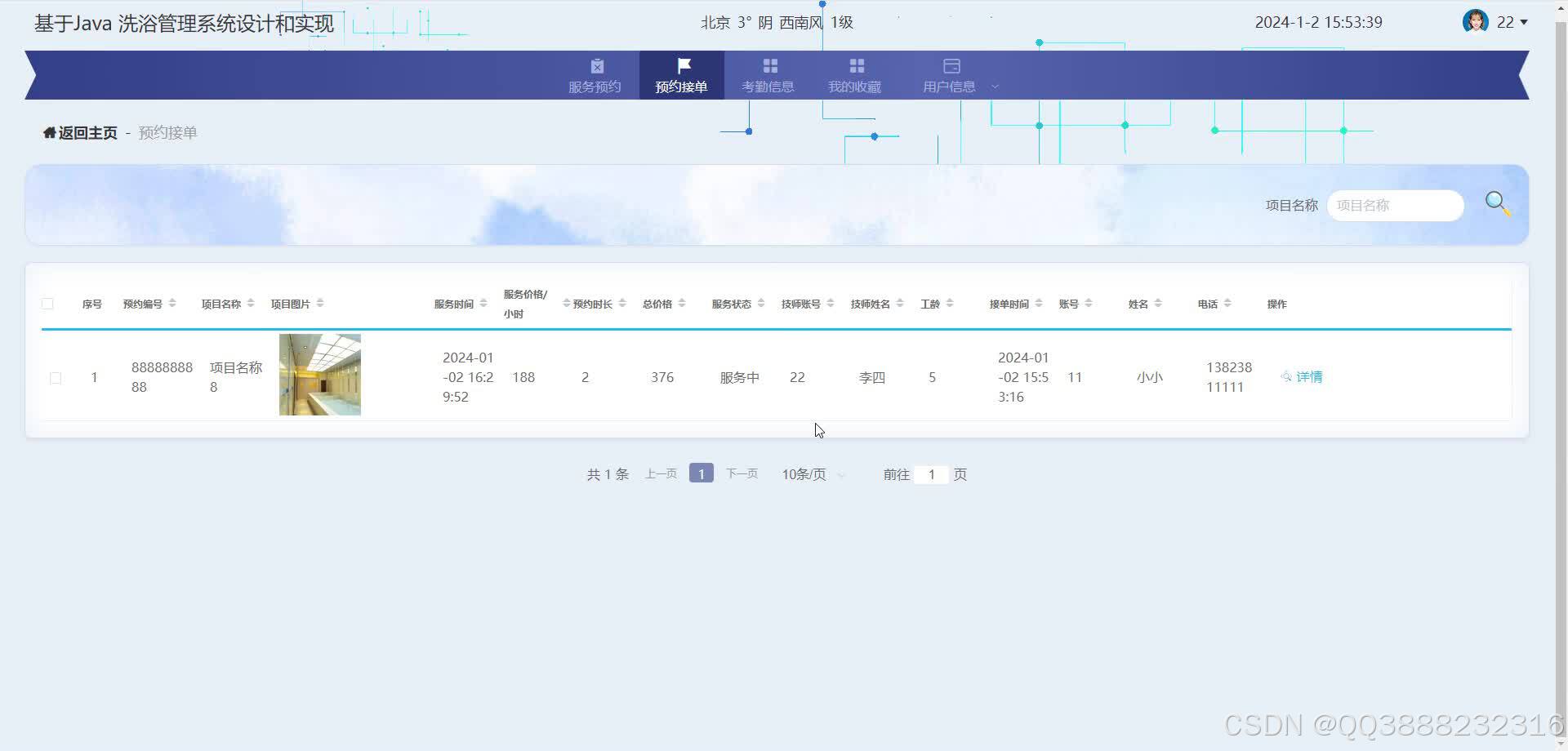Click booking number 8888888888 cell
Image resolution: width=1568 pixels, height=751 pixels.
coord(162,377)
